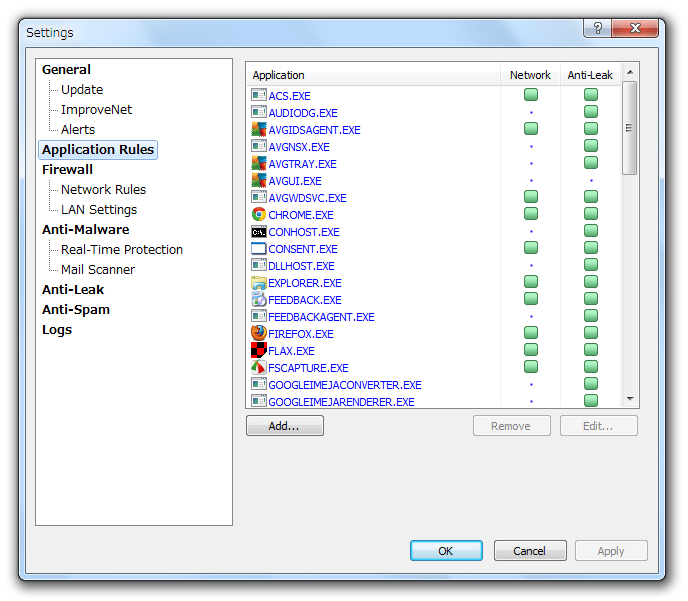Image resolution: width=688 pixels, height=601 pixels.
Task: Open Firewall settings section
Action: coord(67,169)
